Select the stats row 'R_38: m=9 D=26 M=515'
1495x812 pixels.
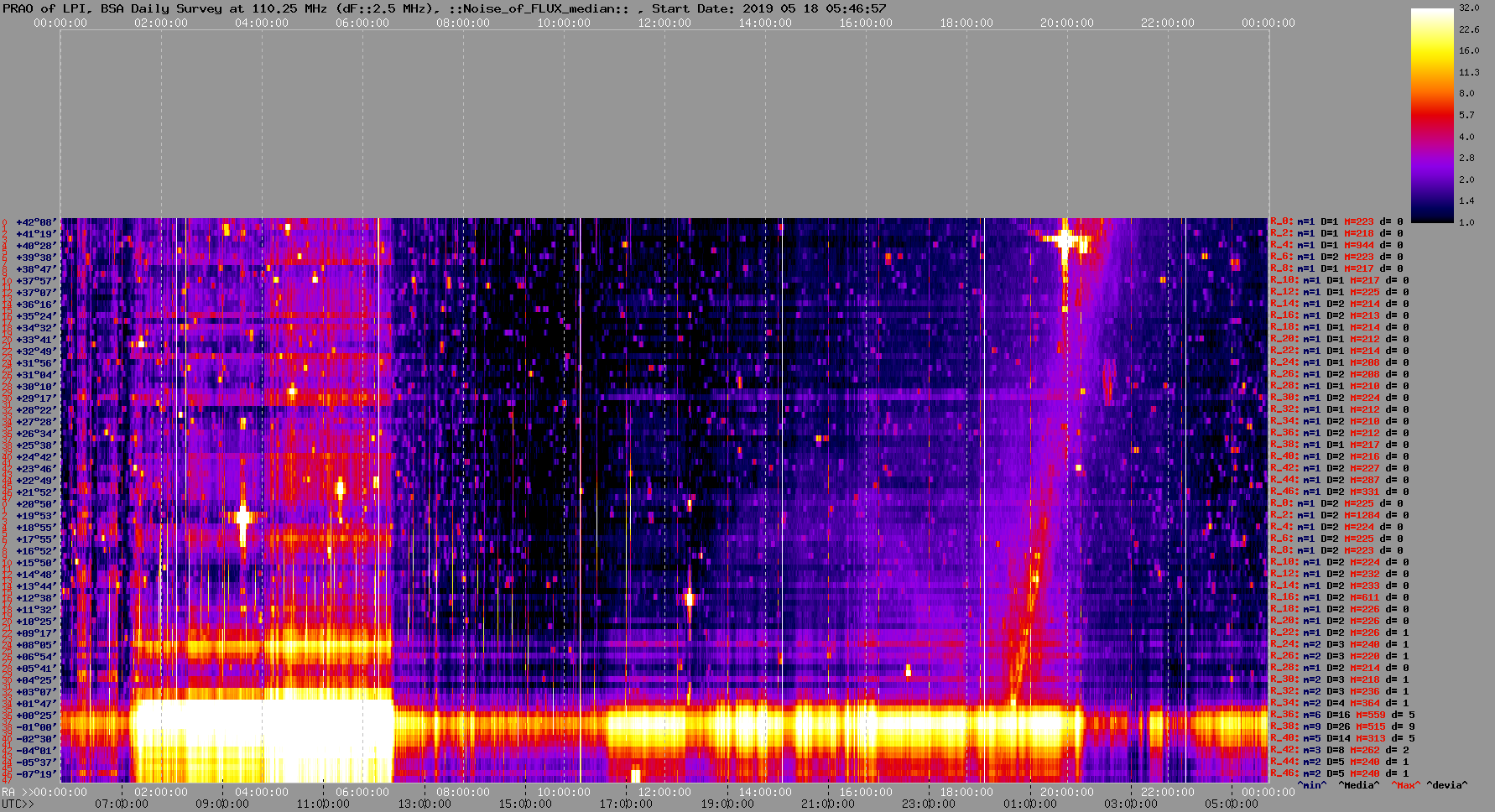click(x=1342, y=726)
